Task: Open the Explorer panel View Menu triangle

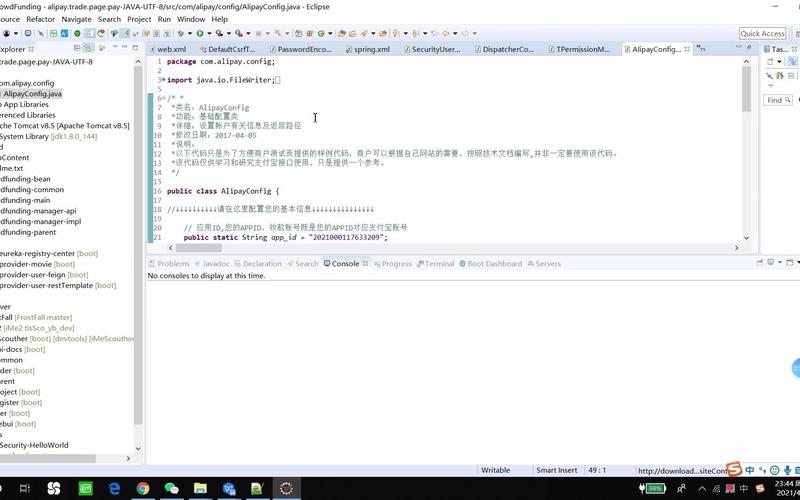Action: click(x=115, y=47)
